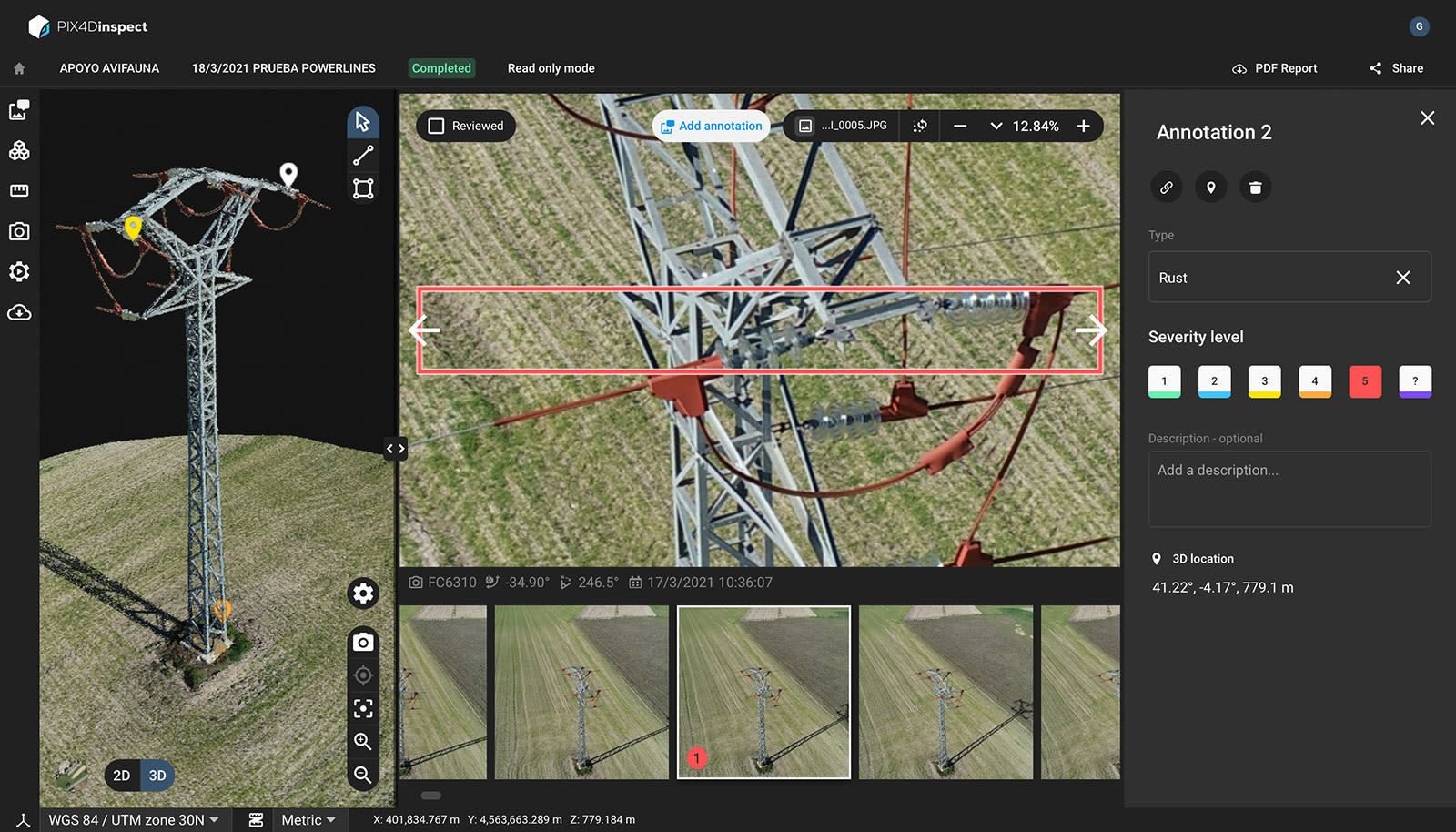The width and height of the screenshot is (1456, 832).
Task: Open the measurement ruler tool in the sidebar
Action: [19, 190]
